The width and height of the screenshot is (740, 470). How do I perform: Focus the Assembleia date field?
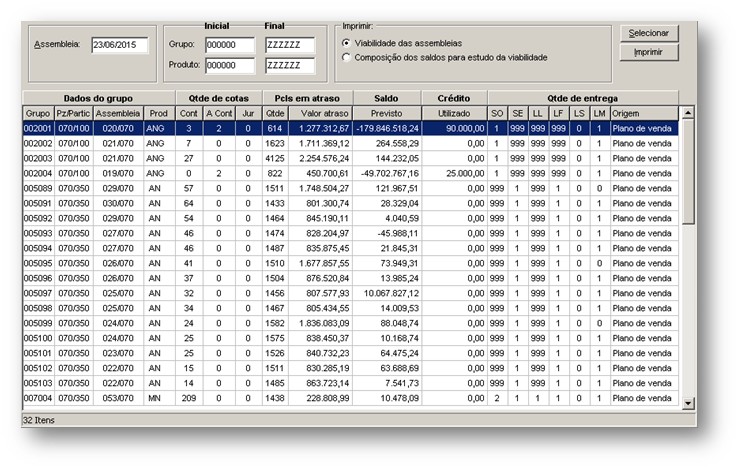(x=119, y=45)
